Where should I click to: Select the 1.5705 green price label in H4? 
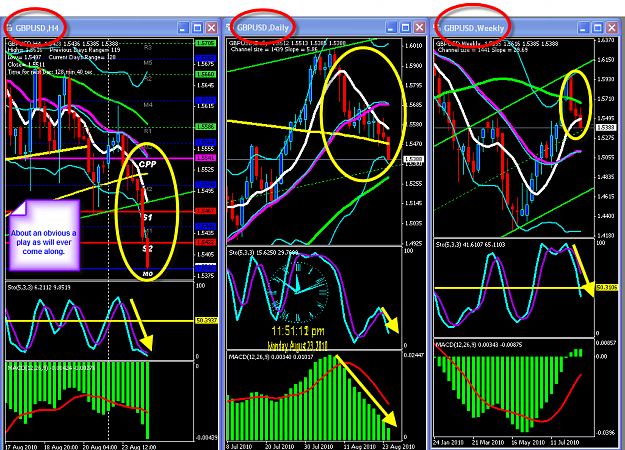pyautogui.click(x=205, y=43)
